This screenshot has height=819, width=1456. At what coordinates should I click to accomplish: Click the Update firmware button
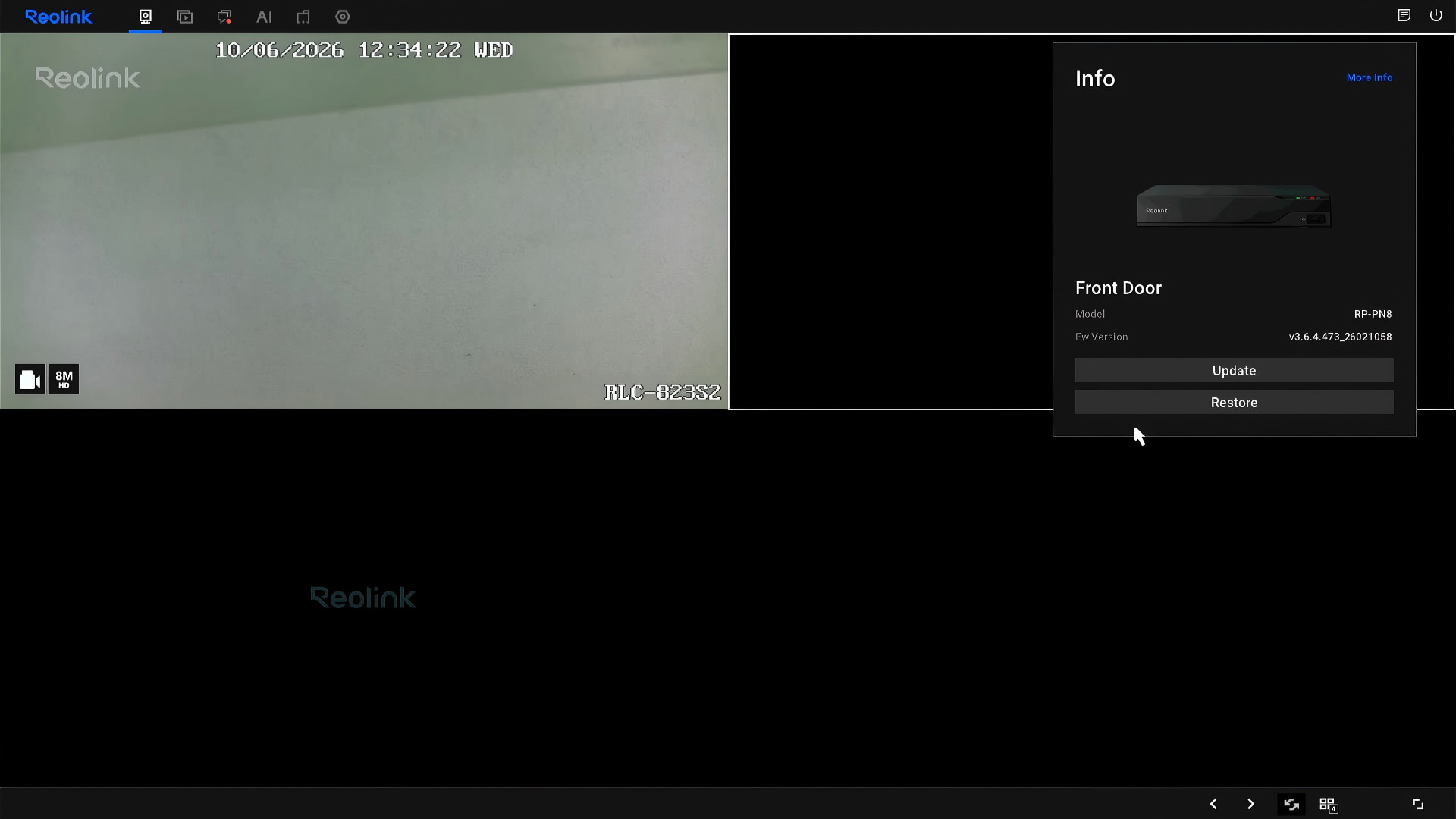click(x=1234, y=371)
